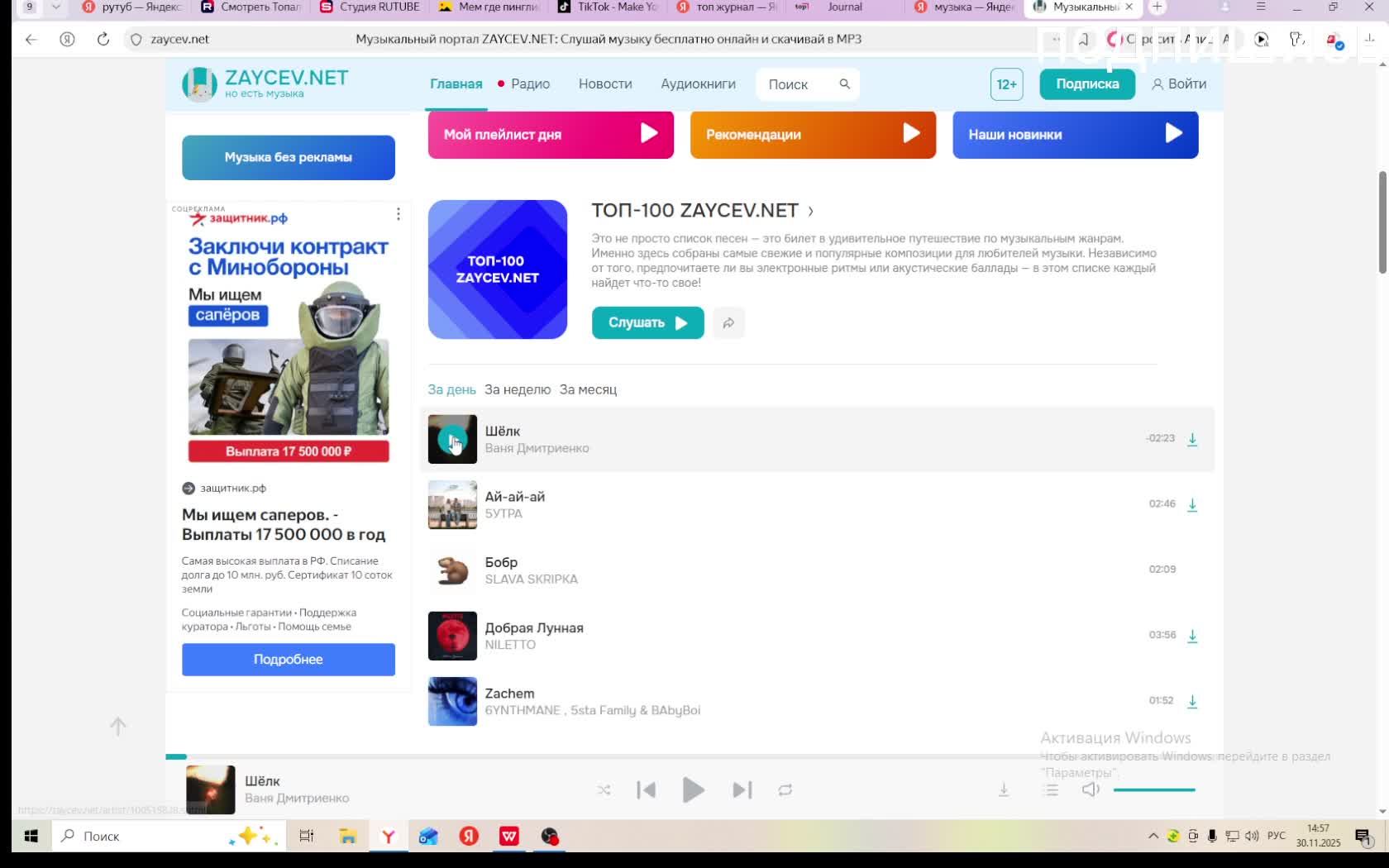Screen dimensions: 1389x868
Task: Start the Рекомендации playlist
Action: (x=813, y=134)
